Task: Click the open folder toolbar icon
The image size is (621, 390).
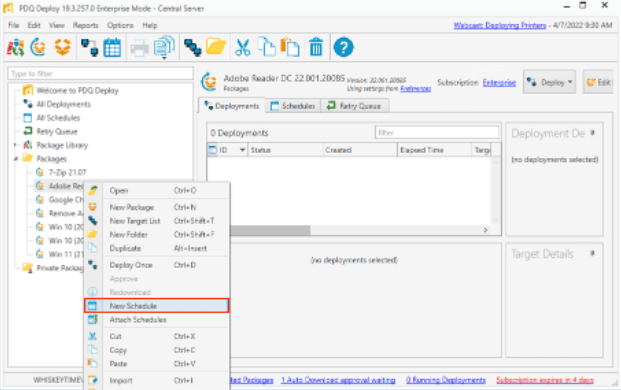Action: coord(216,48)
